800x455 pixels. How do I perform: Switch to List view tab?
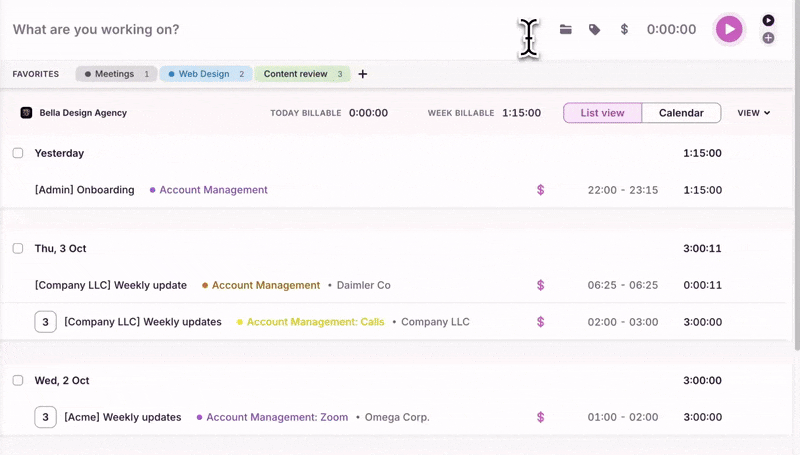coord(602,113)
